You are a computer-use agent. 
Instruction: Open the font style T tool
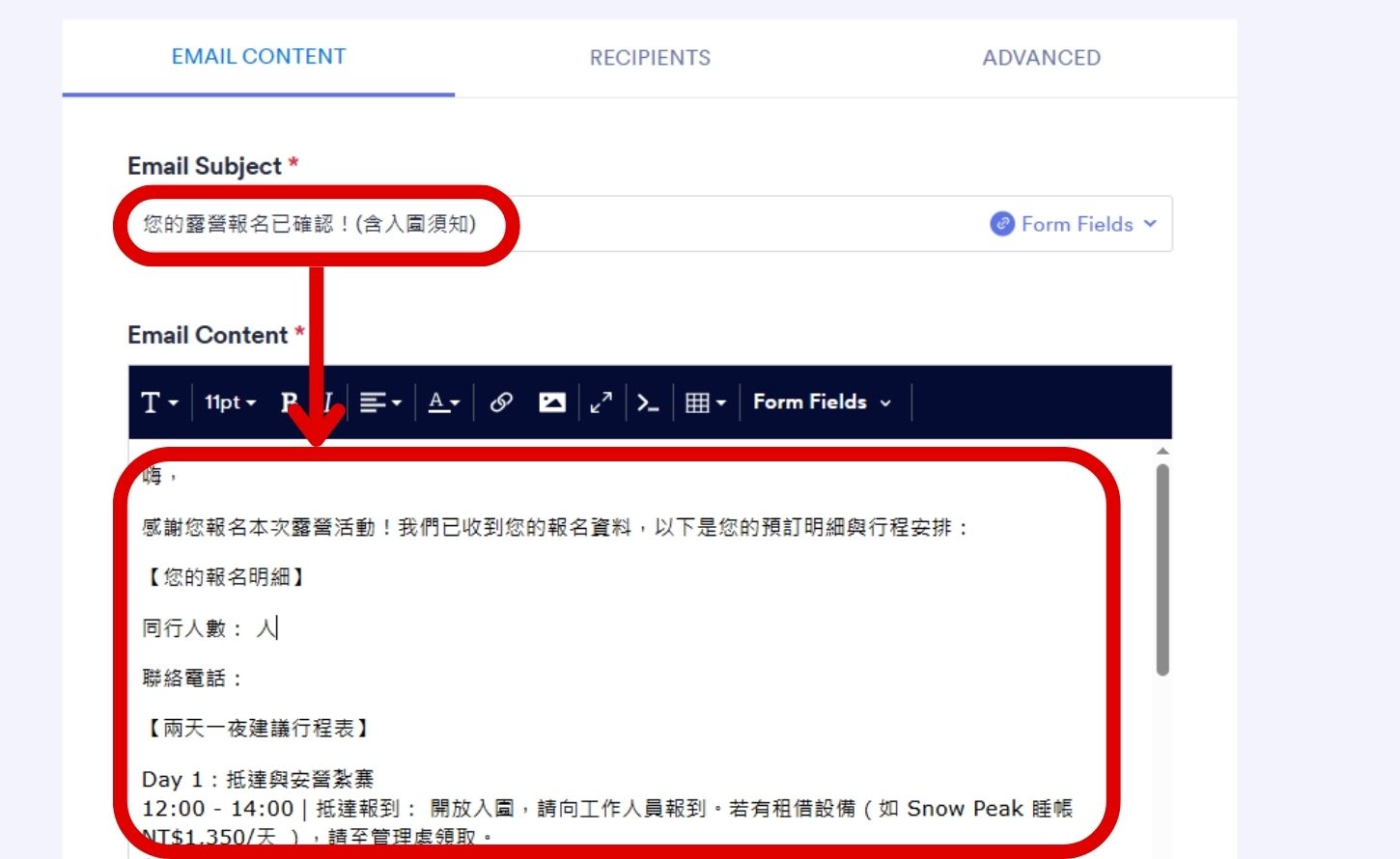(x=152, y=402)
